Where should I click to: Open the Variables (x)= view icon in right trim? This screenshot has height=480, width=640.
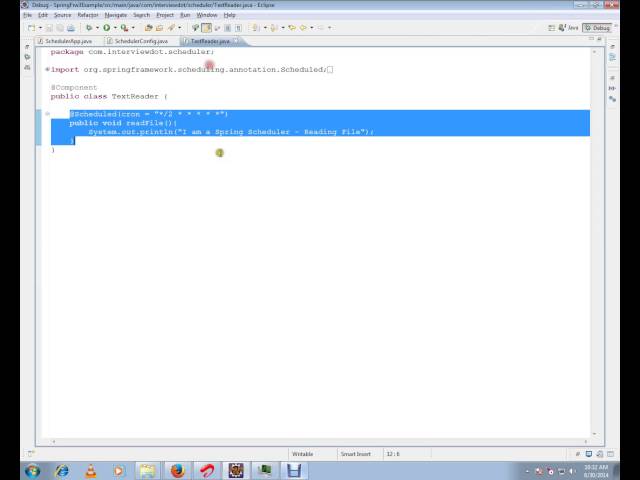pos(612,88)
